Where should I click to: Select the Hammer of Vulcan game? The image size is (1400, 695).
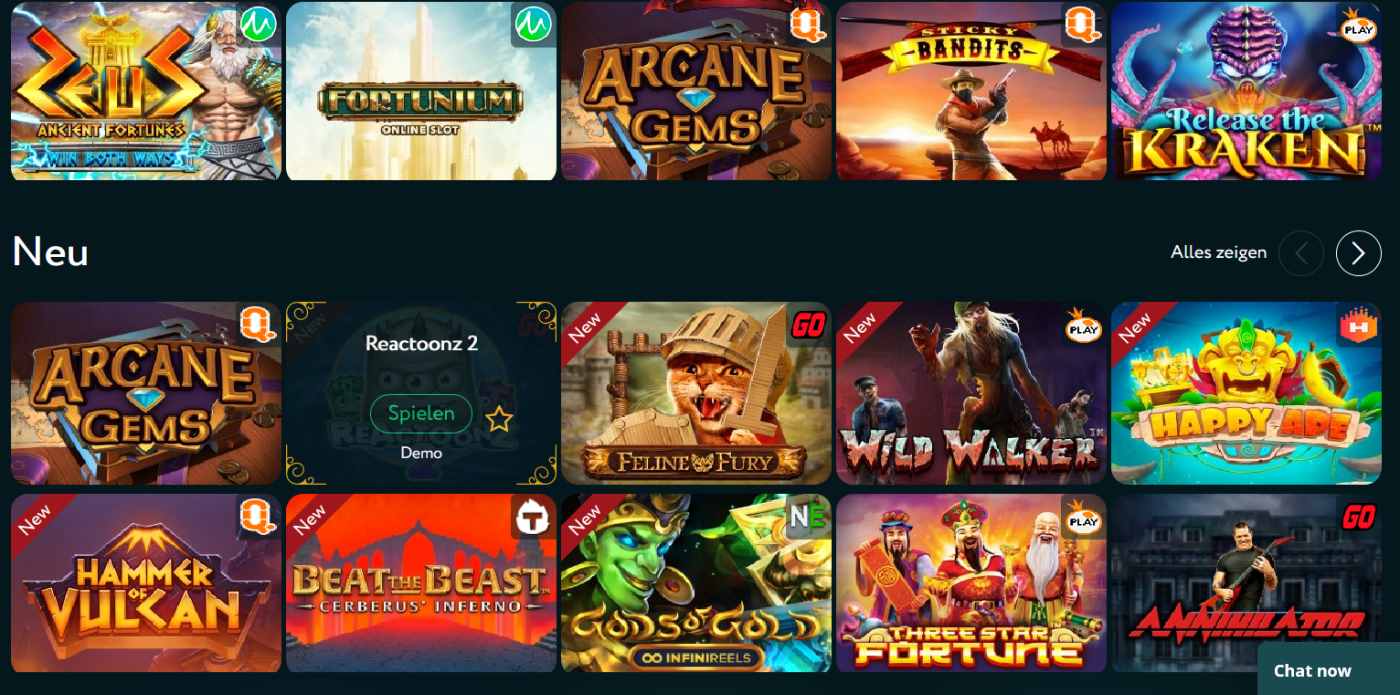tap(146, 583)
